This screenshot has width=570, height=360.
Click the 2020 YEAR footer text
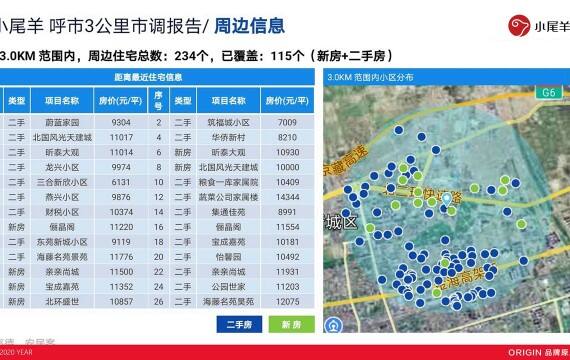[x=16, y=352]
